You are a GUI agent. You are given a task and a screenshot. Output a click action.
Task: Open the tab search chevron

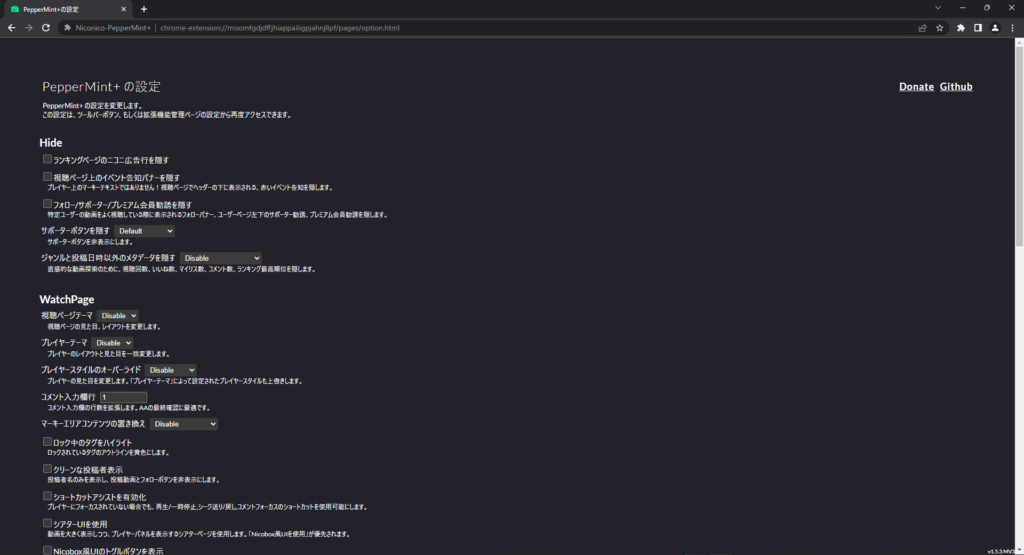coord(938,8)
